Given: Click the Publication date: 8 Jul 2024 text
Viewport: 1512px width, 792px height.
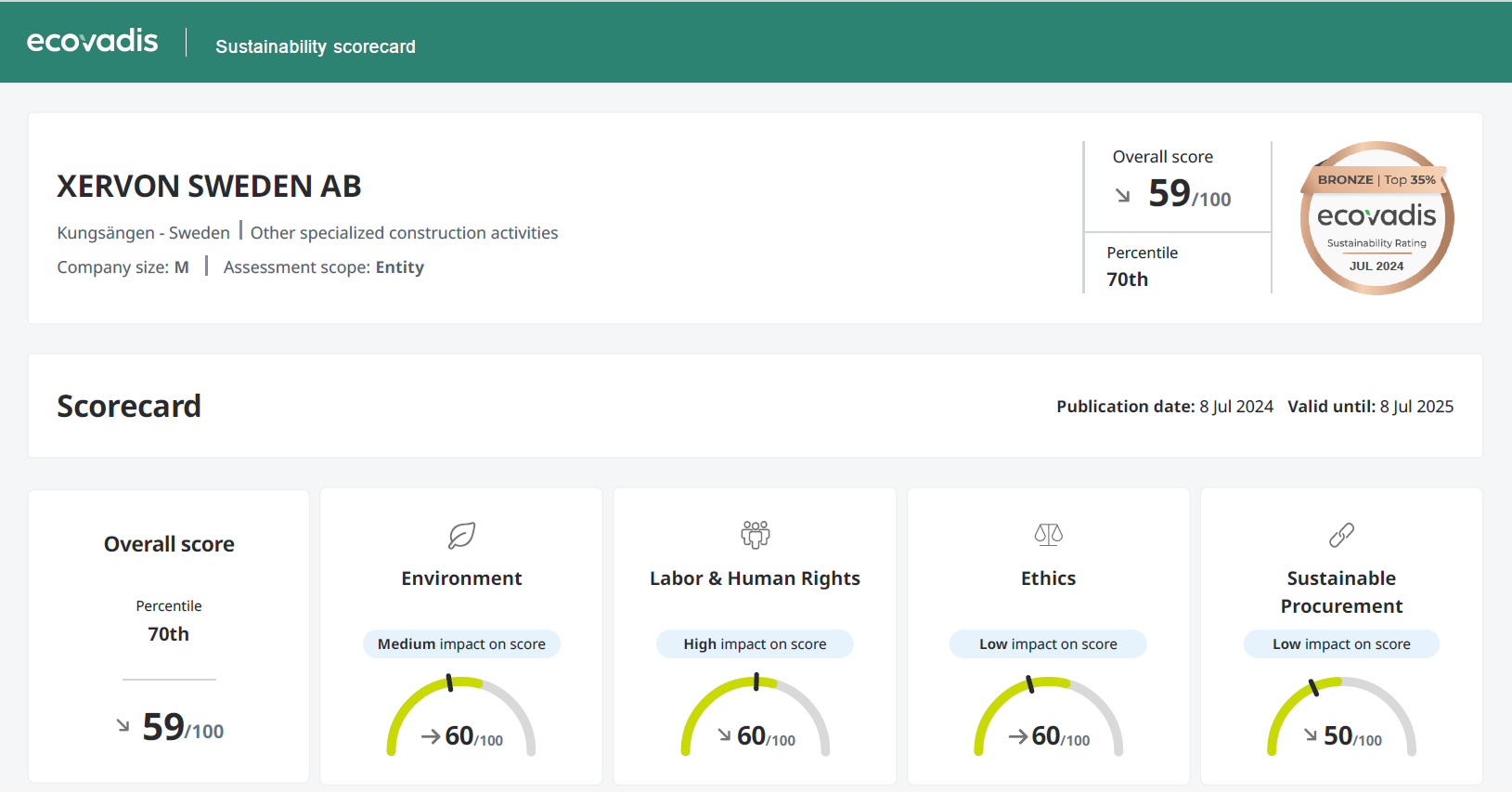Looking at the screenshot, I should (x=1165, y=407).
